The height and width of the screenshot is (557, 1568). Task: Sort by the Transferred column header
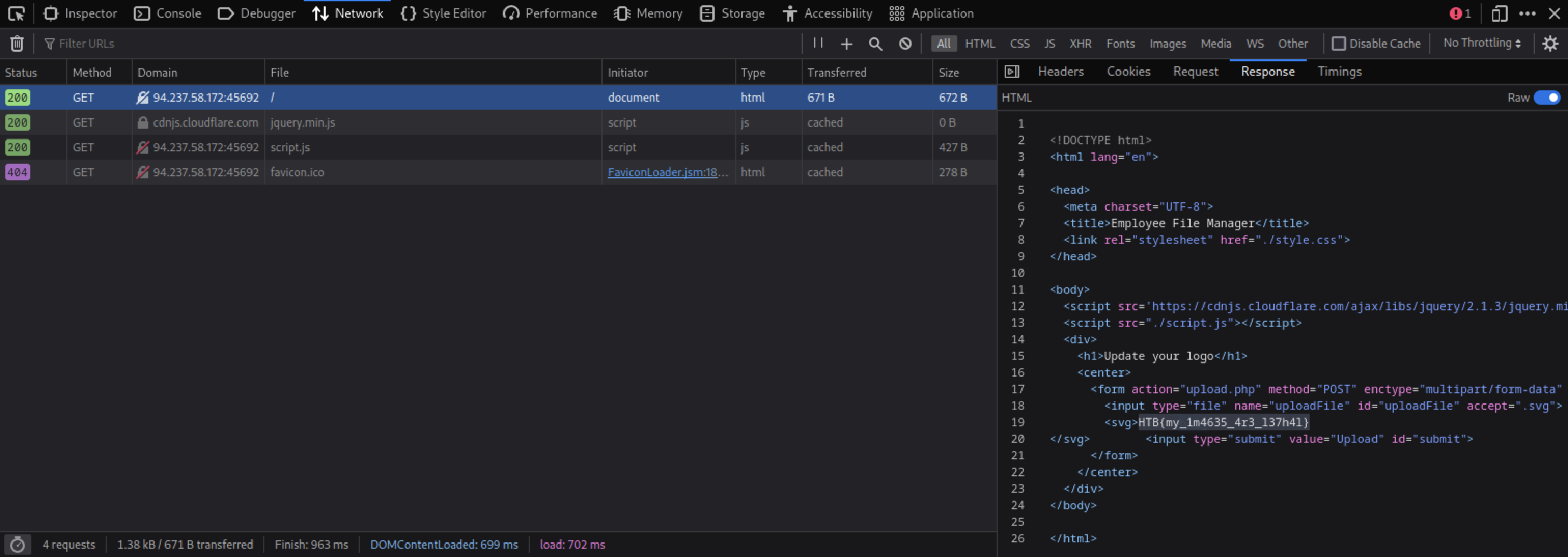867,72
